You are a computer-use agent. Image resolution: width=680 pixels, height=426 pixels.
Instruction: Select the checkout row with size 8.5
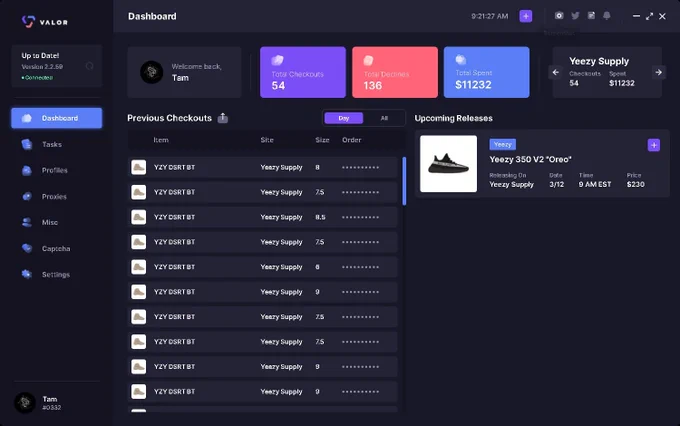[263, 217]
